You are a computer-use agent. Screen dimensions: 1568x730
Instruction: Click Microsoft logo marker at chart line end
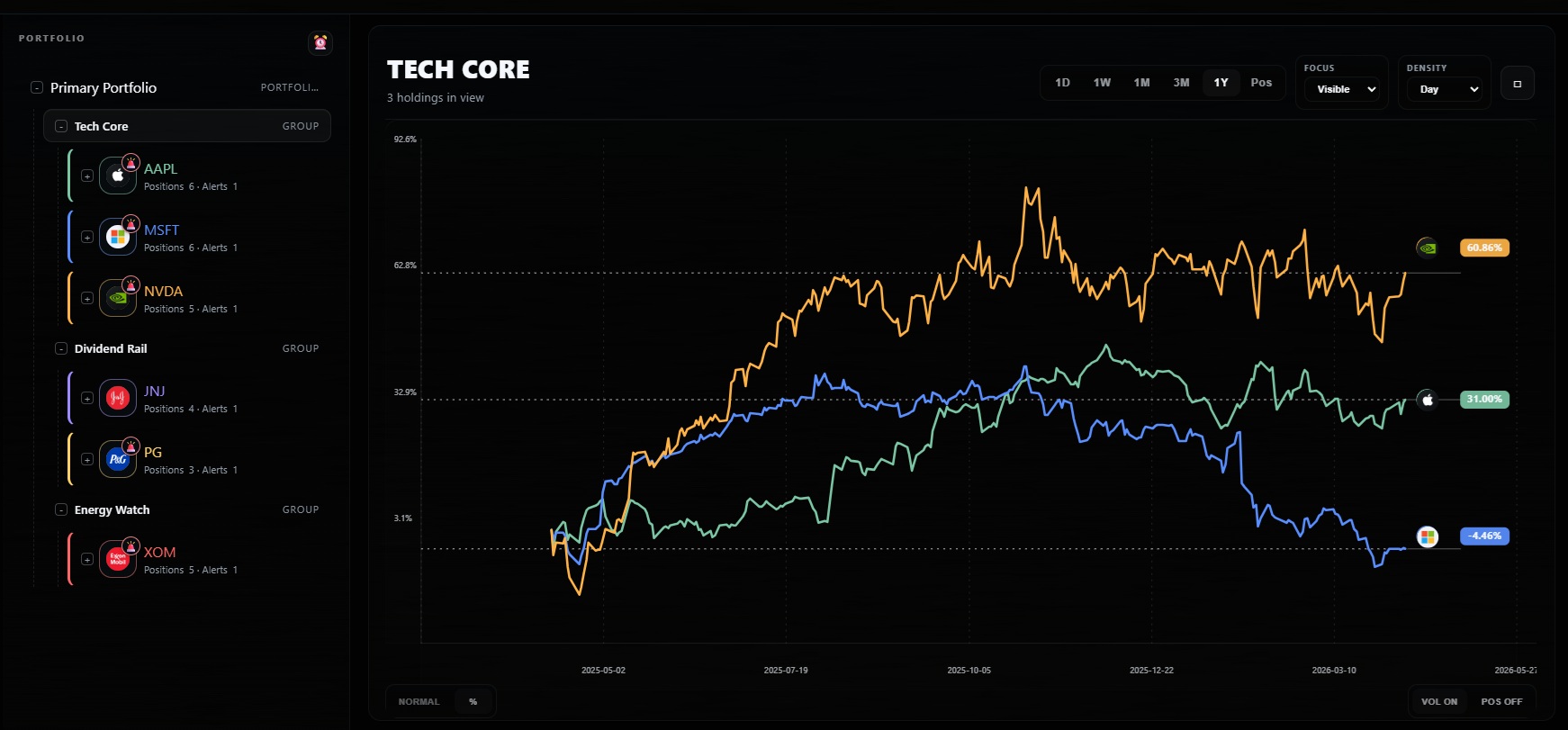[1427, 537]
